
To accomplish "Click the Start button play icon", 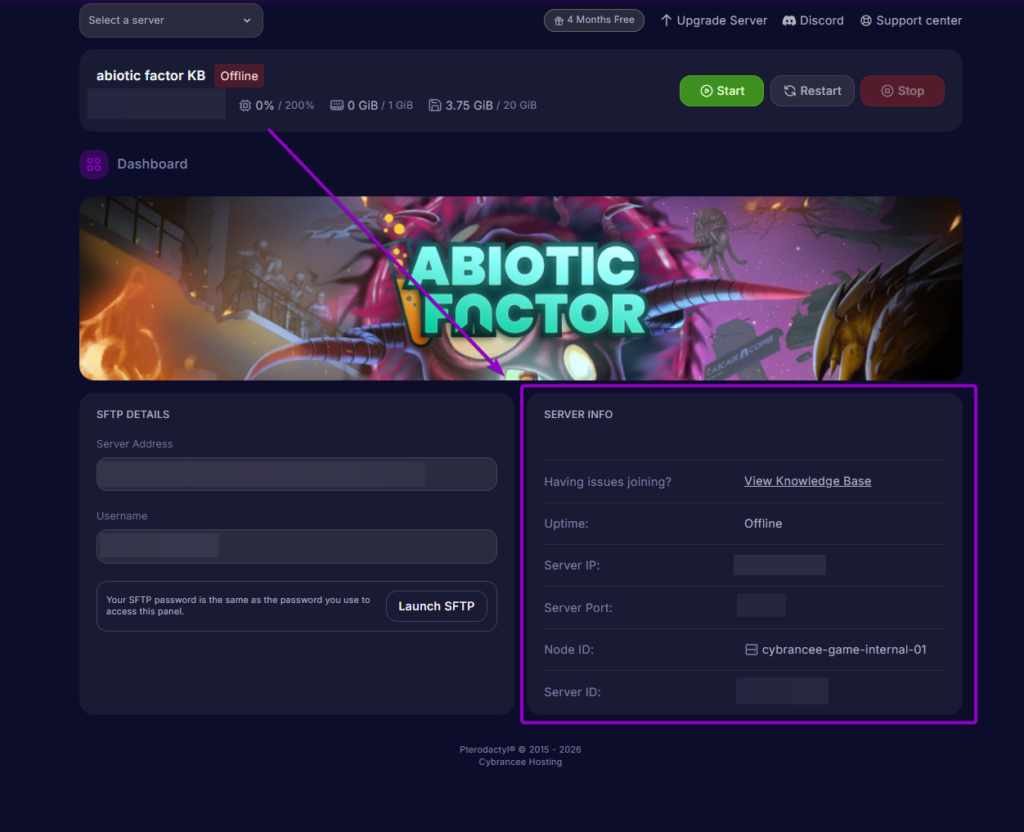I will pyautogui.click(x=707, y=91).
